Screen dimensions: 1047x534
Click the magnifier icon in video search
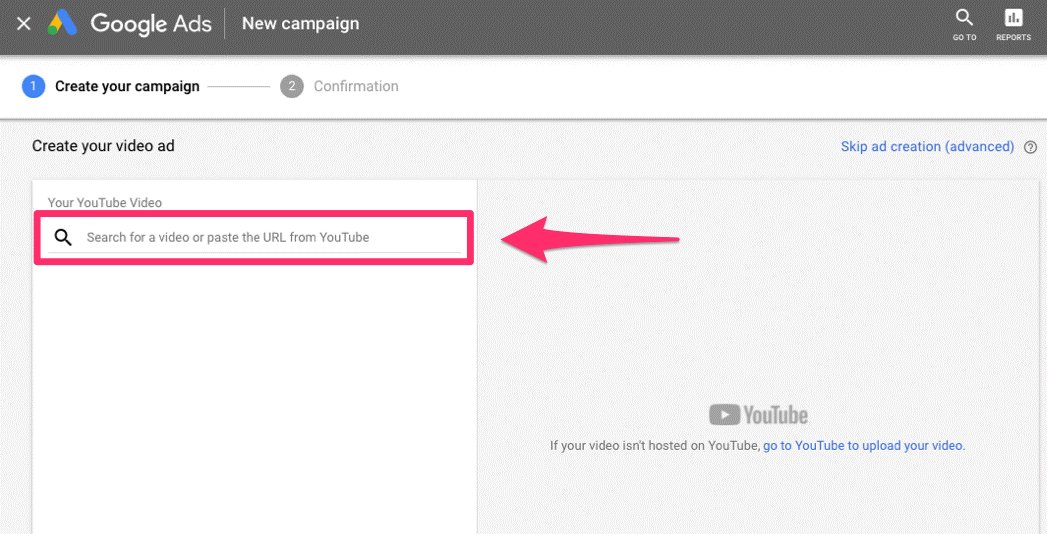point(64,237)
